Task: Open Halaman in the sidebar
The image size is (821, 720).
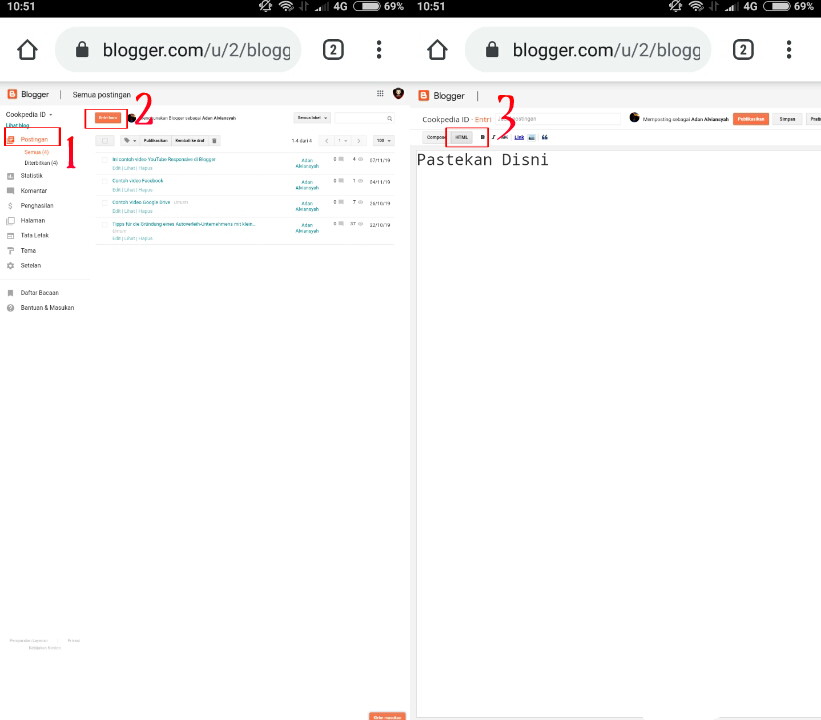Action: (x=26, y=220)
